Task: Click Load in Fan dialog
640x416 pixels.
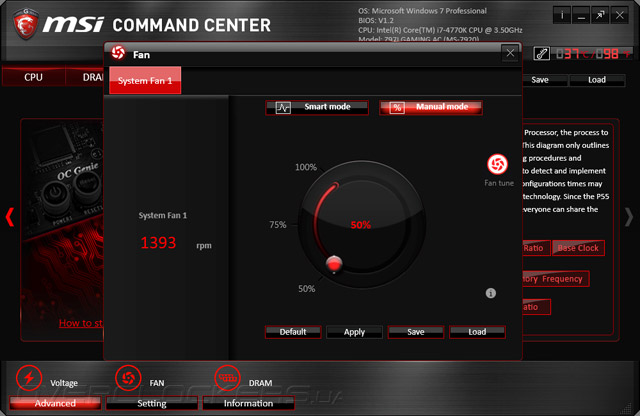Action: coord(477,332)
